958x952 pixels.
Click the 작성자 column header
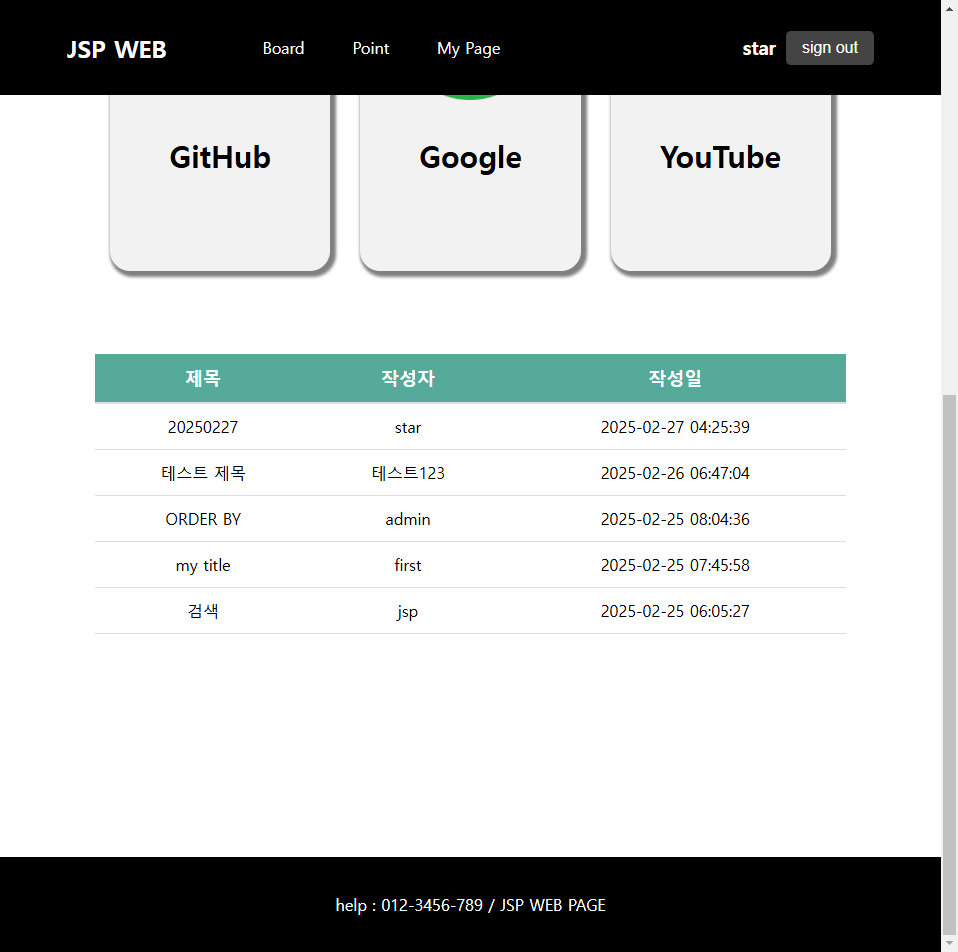tap(408, 378)
